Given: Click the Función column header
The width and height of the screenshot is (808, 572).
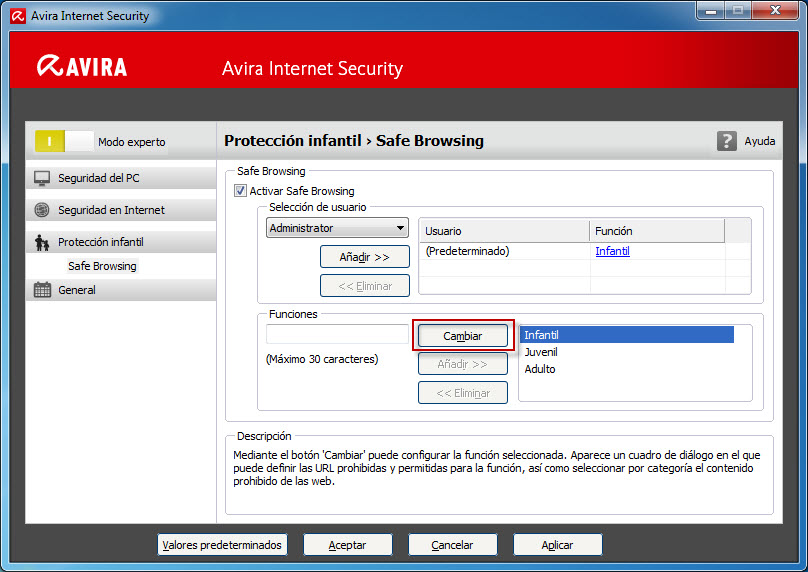Looking at the screenshot, I should pos(657,231).
